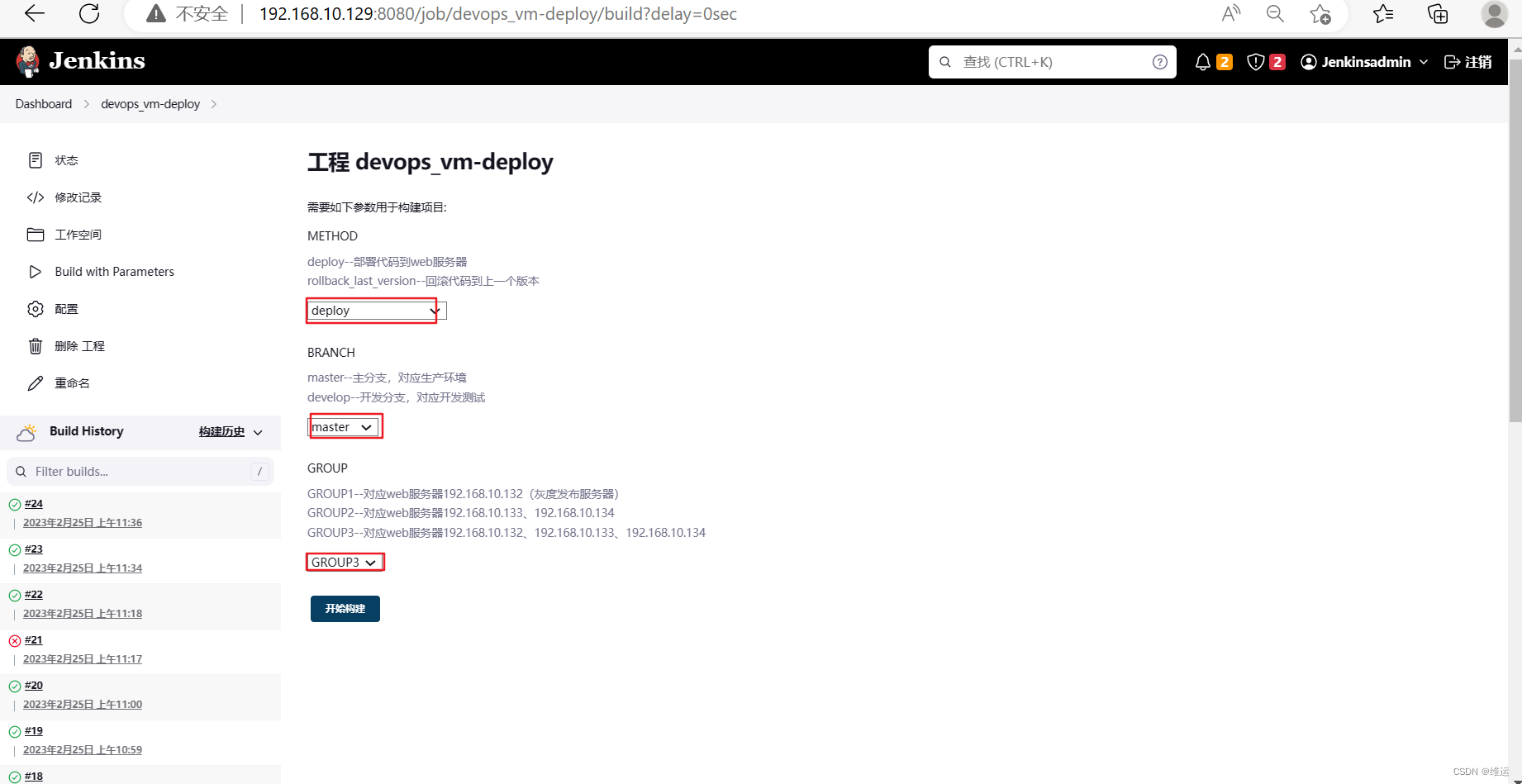Click build #19 success status icon
The image size is (1522, 784).
pos(15,732)
